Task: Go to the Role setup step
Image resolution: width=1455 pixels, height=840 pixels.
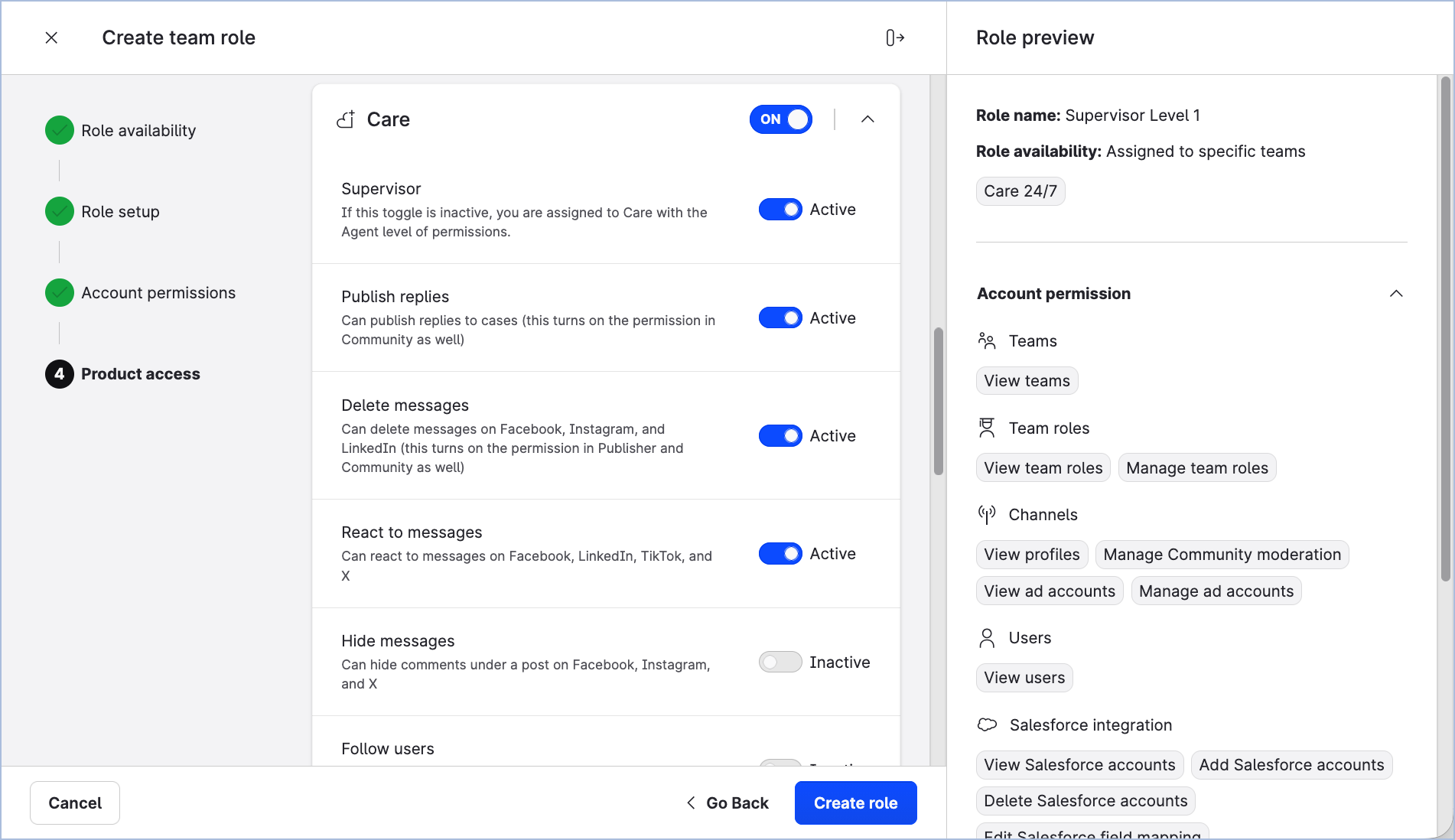Action: 120,212
